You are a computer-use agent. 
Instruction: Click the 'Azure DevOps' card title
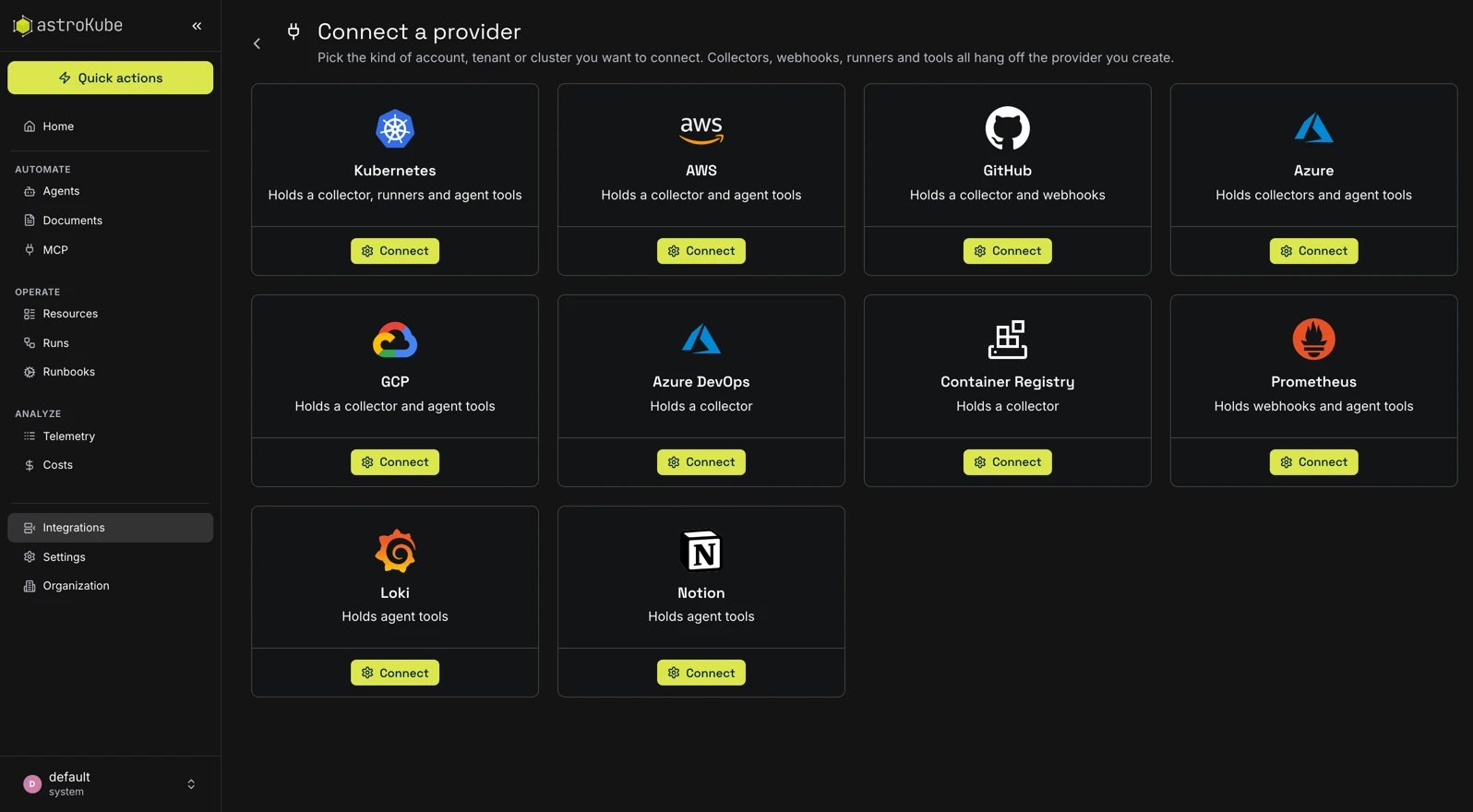click(x=701, y=382)
